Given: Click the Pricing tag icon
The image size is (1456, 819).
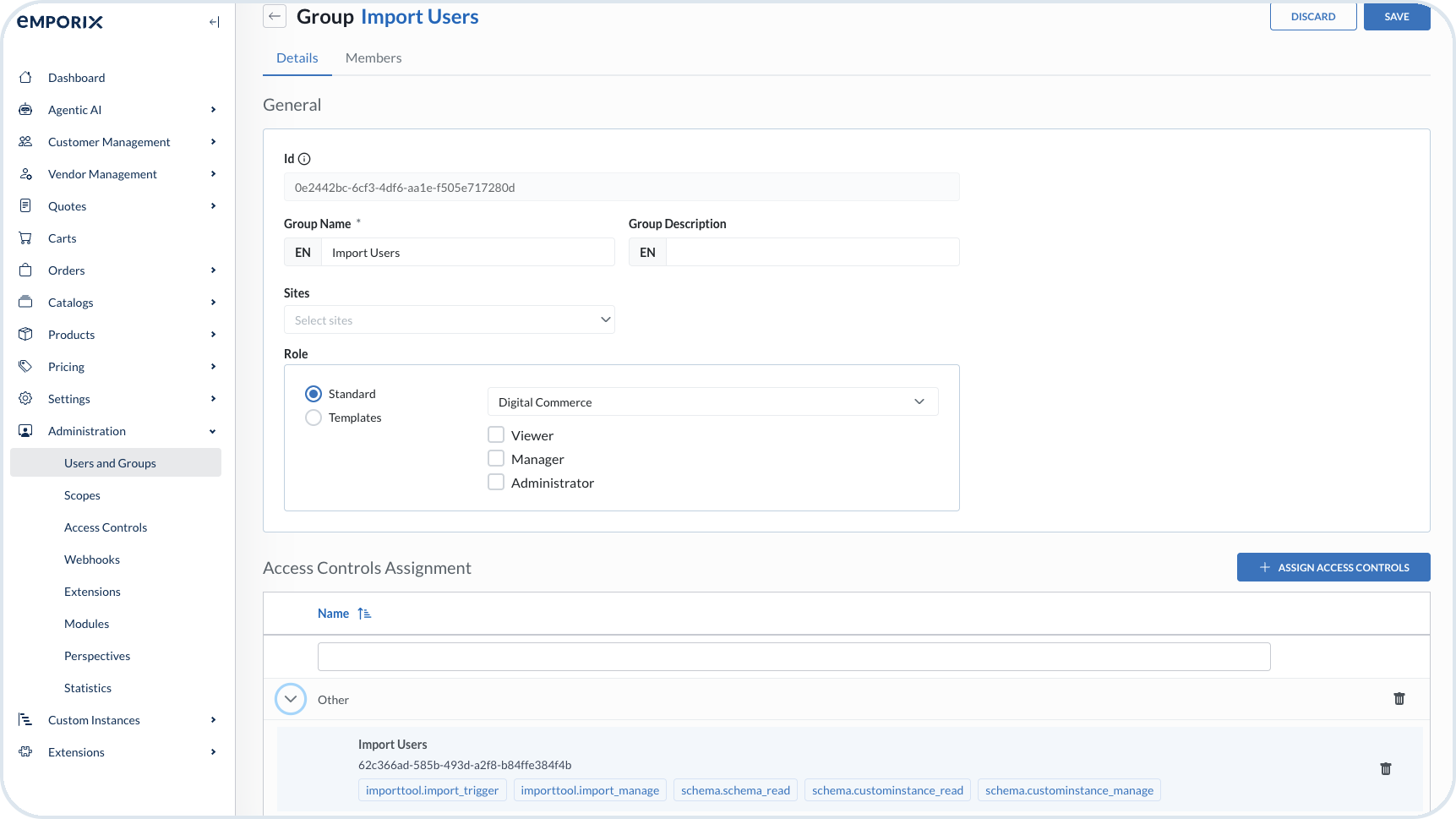Looking at the screenshot, I should pyautogui.click(x=25, y=366).
